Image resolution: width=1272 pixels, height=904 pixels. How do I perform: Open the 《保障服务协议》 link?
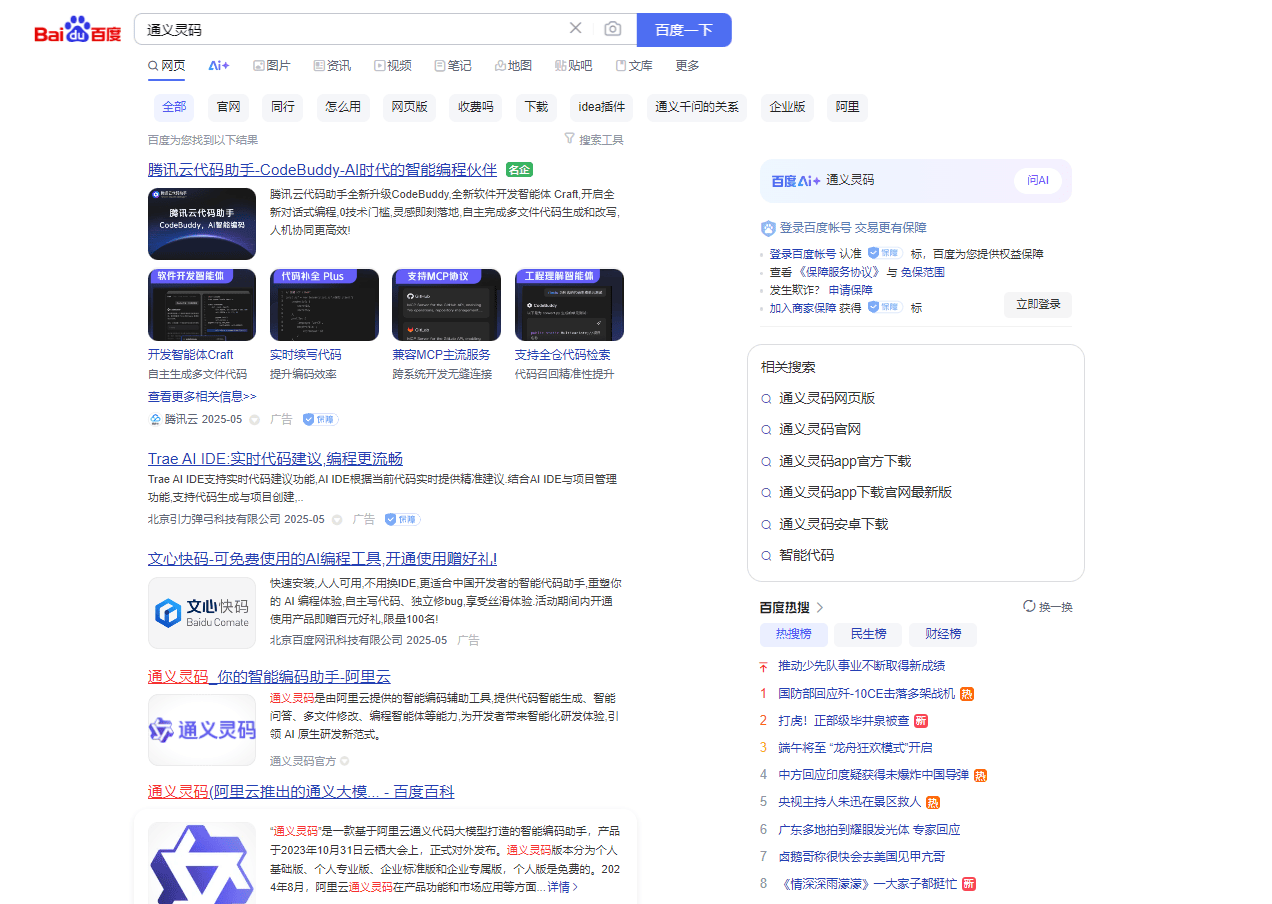point(841,272)
